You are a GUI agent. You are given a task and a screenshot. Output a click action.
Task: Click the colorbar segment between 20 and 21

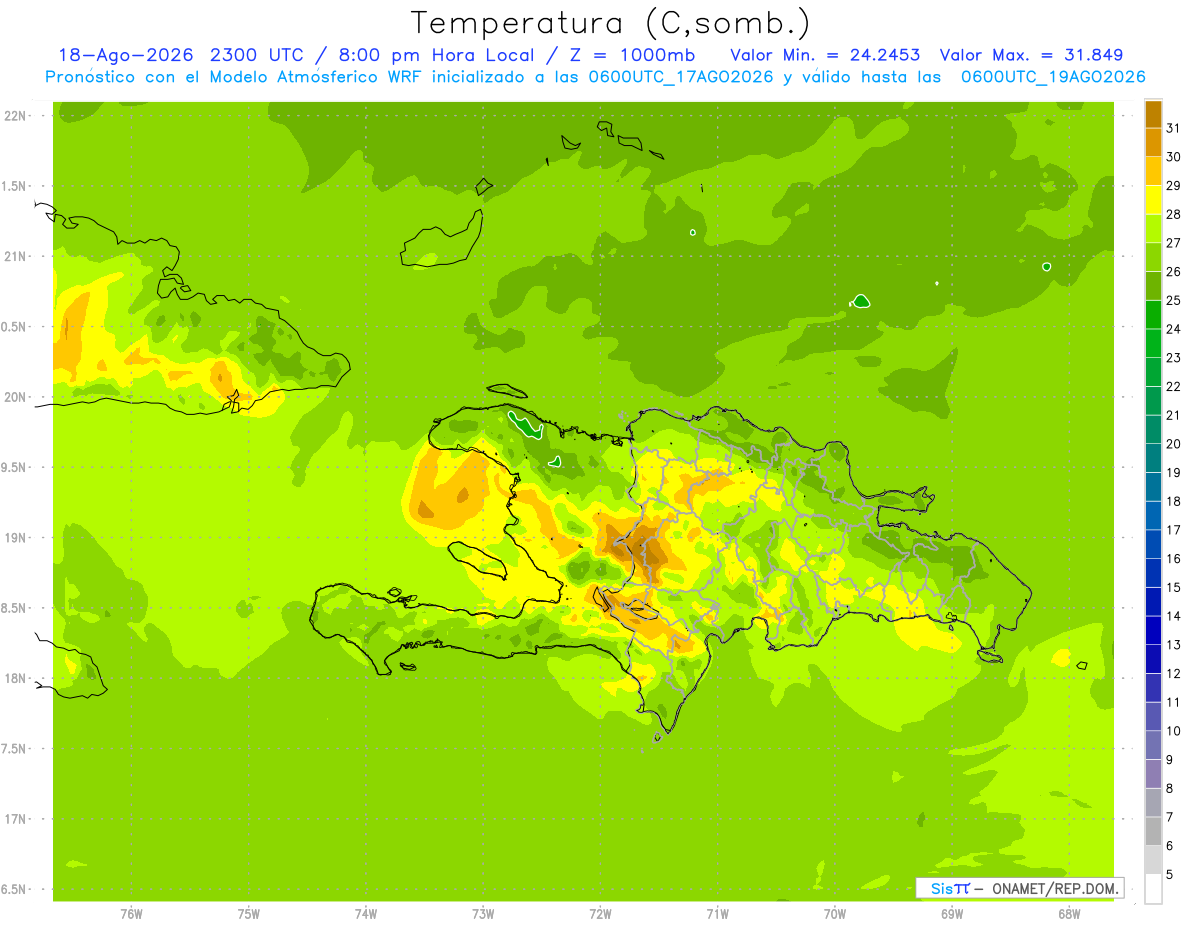tap(1153, 429)
